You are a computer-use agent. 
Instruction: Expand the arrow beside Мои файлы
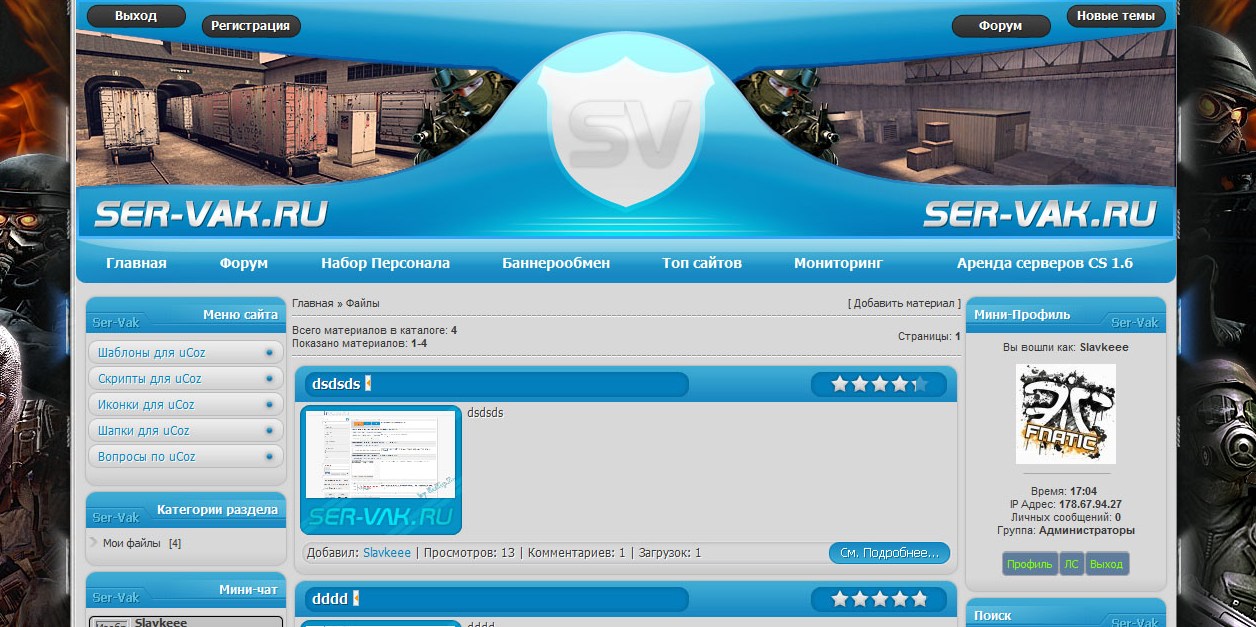click(x=93, y=543)
